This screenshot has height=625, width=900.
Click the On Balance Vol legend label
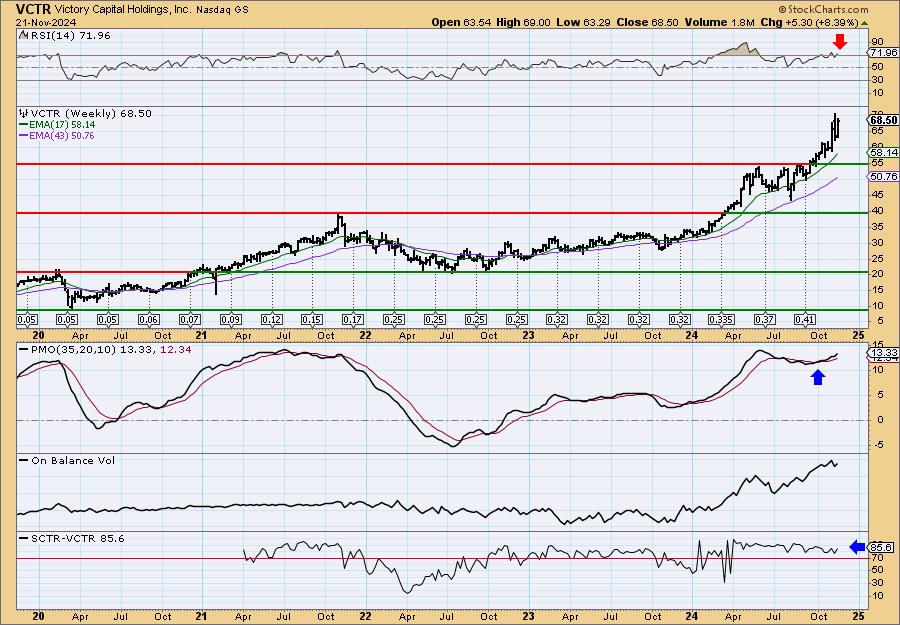pos(72,460)
